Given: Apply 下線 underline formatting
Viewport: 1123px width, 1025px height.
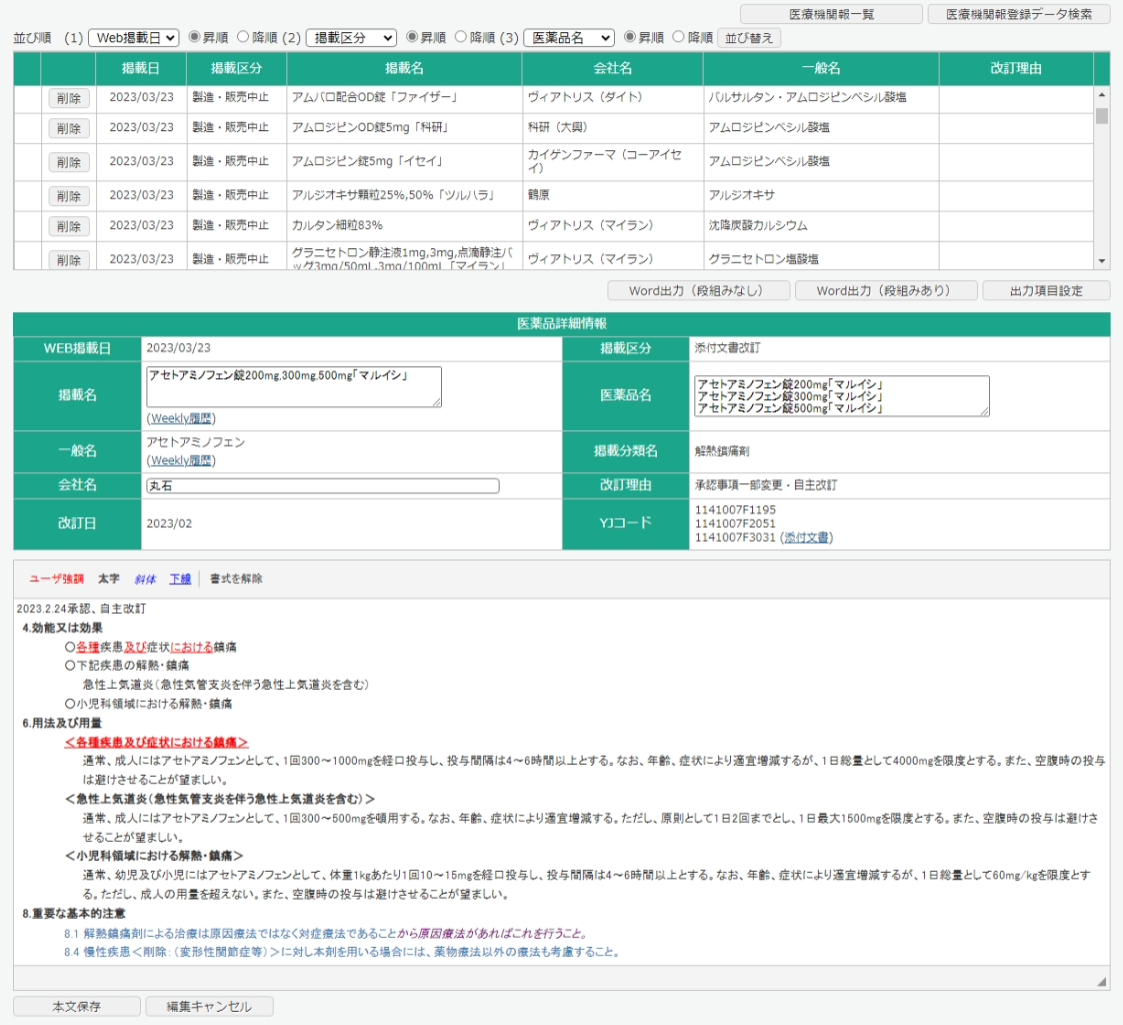Looking at the screenshot, I should (180, 579).
